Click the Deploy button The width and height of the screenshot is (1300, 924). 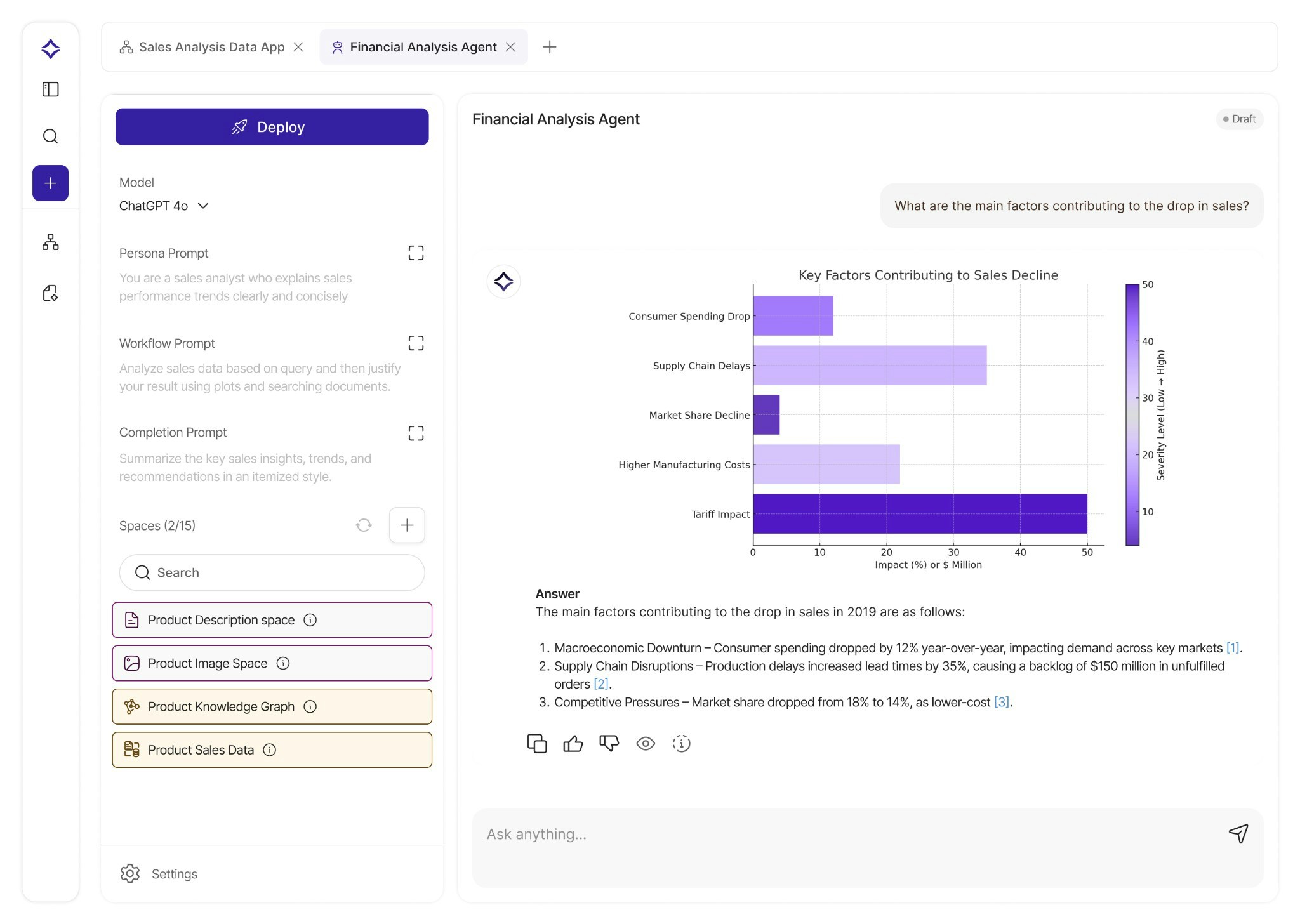point(272,127)
